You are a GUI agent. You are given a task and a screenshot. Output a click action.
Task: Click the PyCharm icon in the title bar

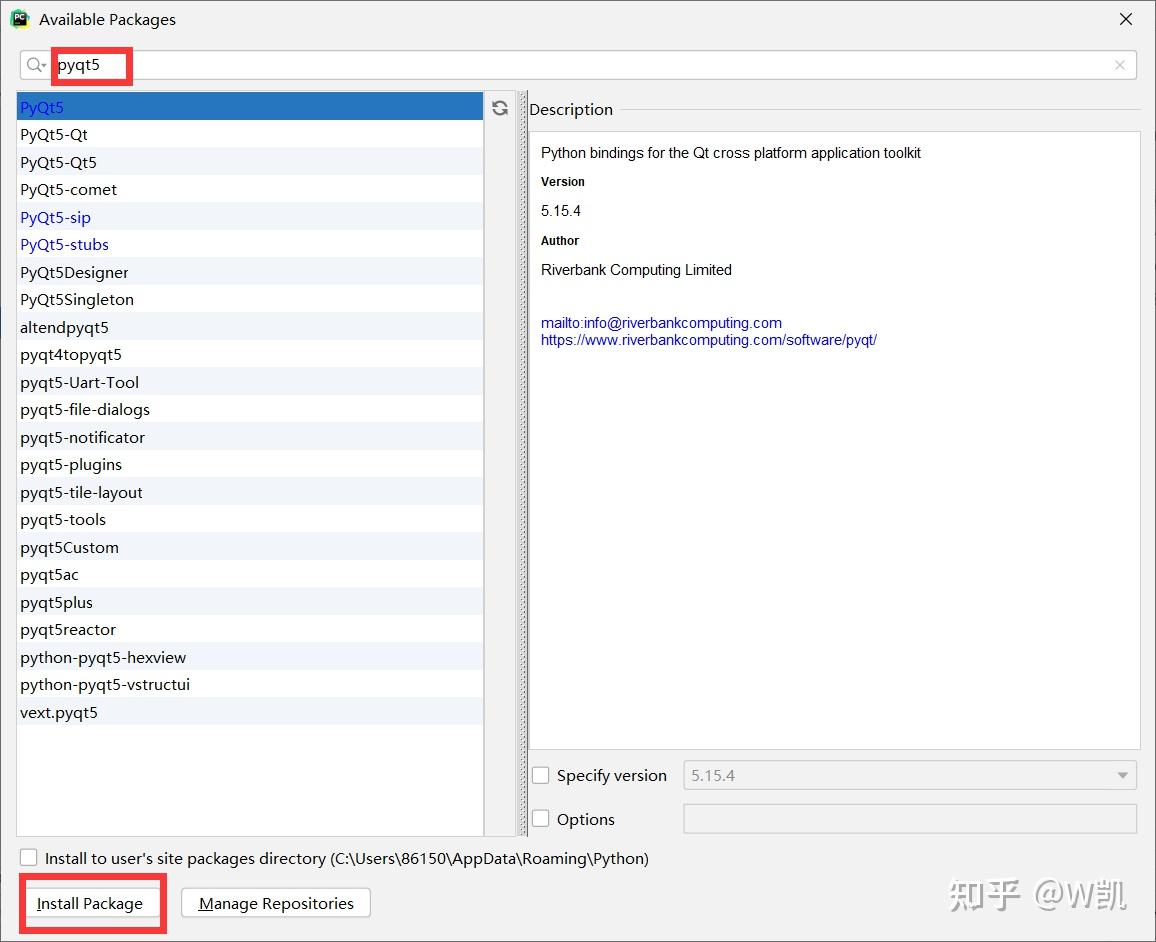(19, 18)
